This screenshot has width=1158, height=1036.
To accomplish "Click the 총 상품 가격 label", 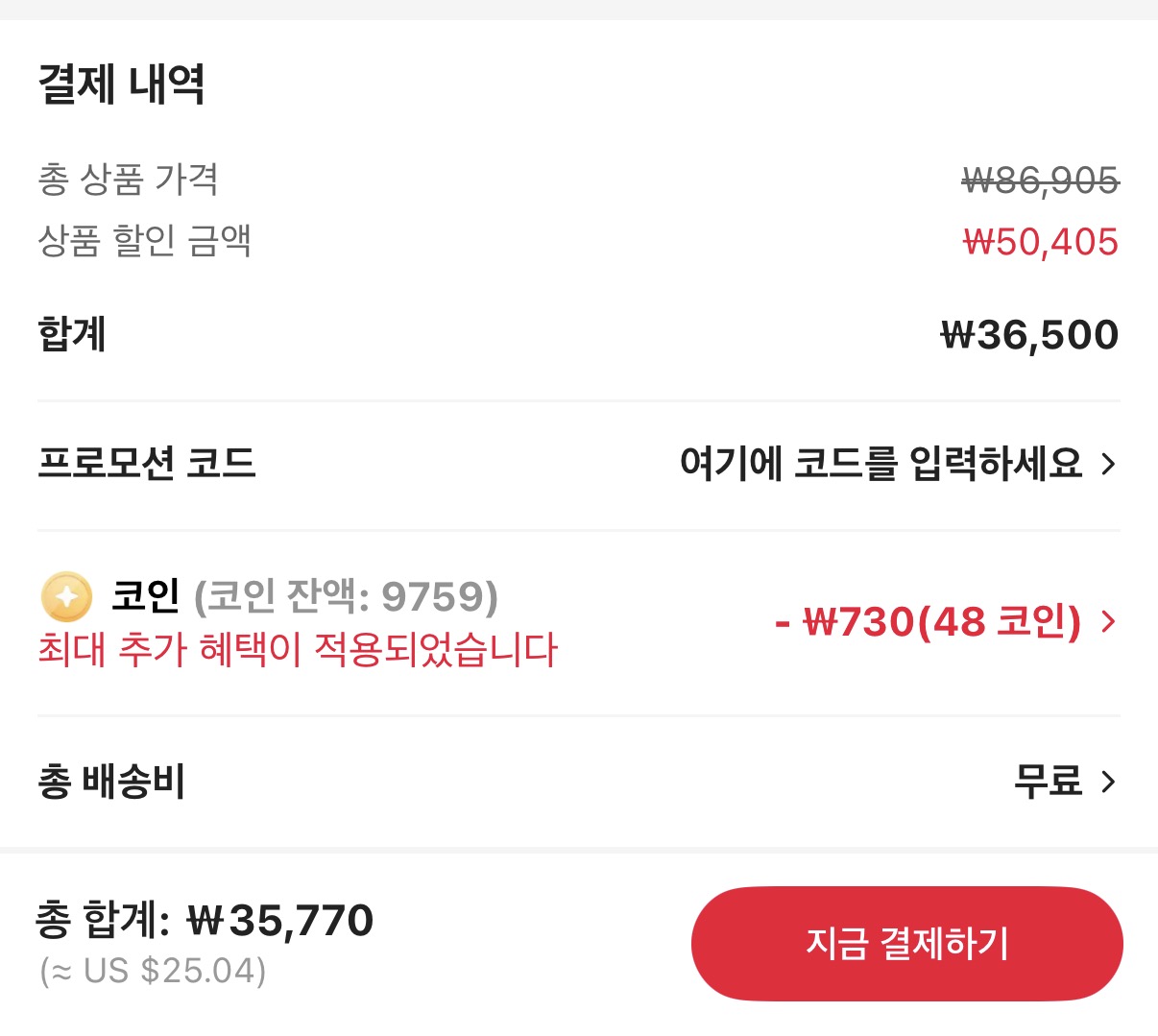I will (x=129, y=180).
